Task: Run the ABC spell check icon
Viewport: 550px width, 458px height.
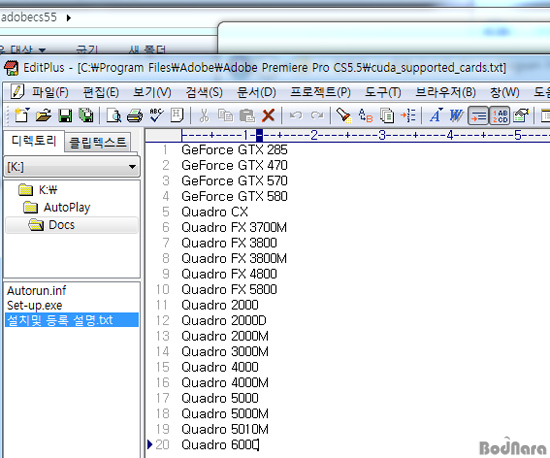Action: coord(156,115)
